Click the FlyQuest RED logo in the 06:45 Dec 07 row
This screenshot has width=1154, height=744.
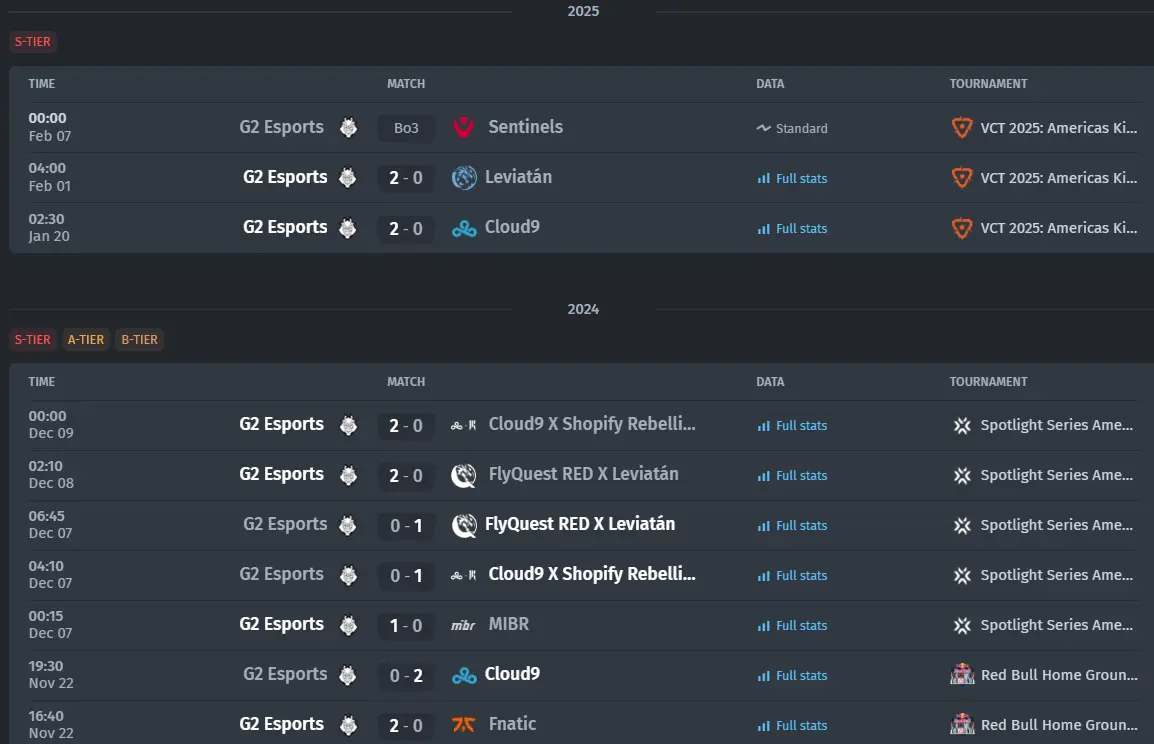click(464, 525)
